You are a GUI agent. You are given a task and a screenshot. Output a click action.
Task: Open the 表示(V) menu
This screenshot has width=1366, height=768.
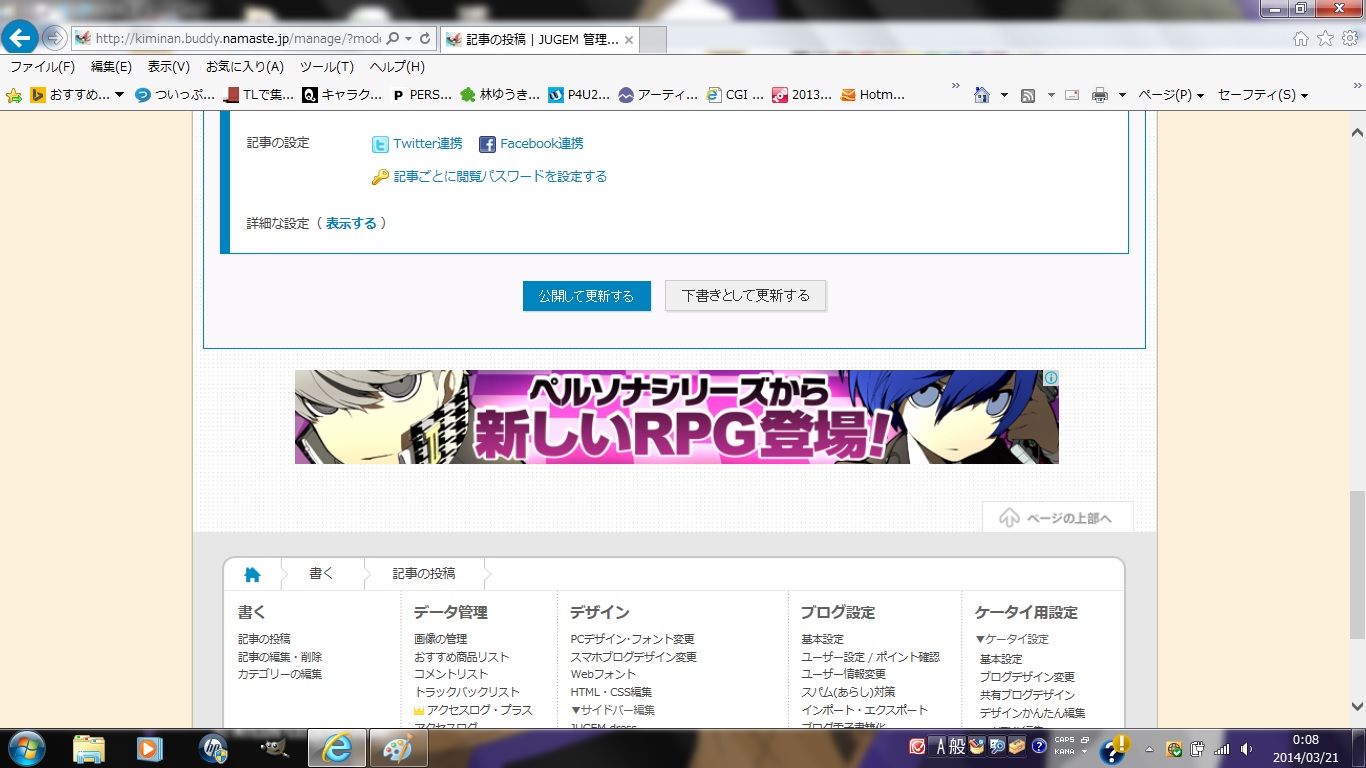[169, 67]
